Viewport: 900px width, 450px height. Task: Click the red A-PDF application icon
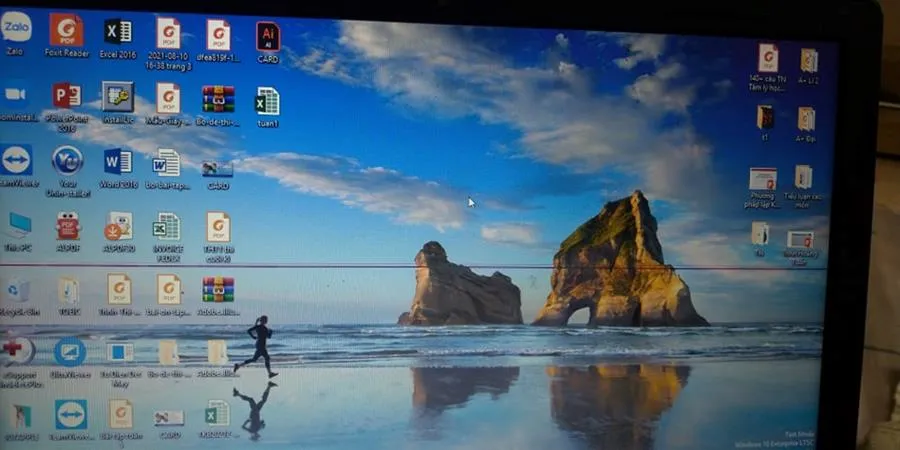click(68, 226)
